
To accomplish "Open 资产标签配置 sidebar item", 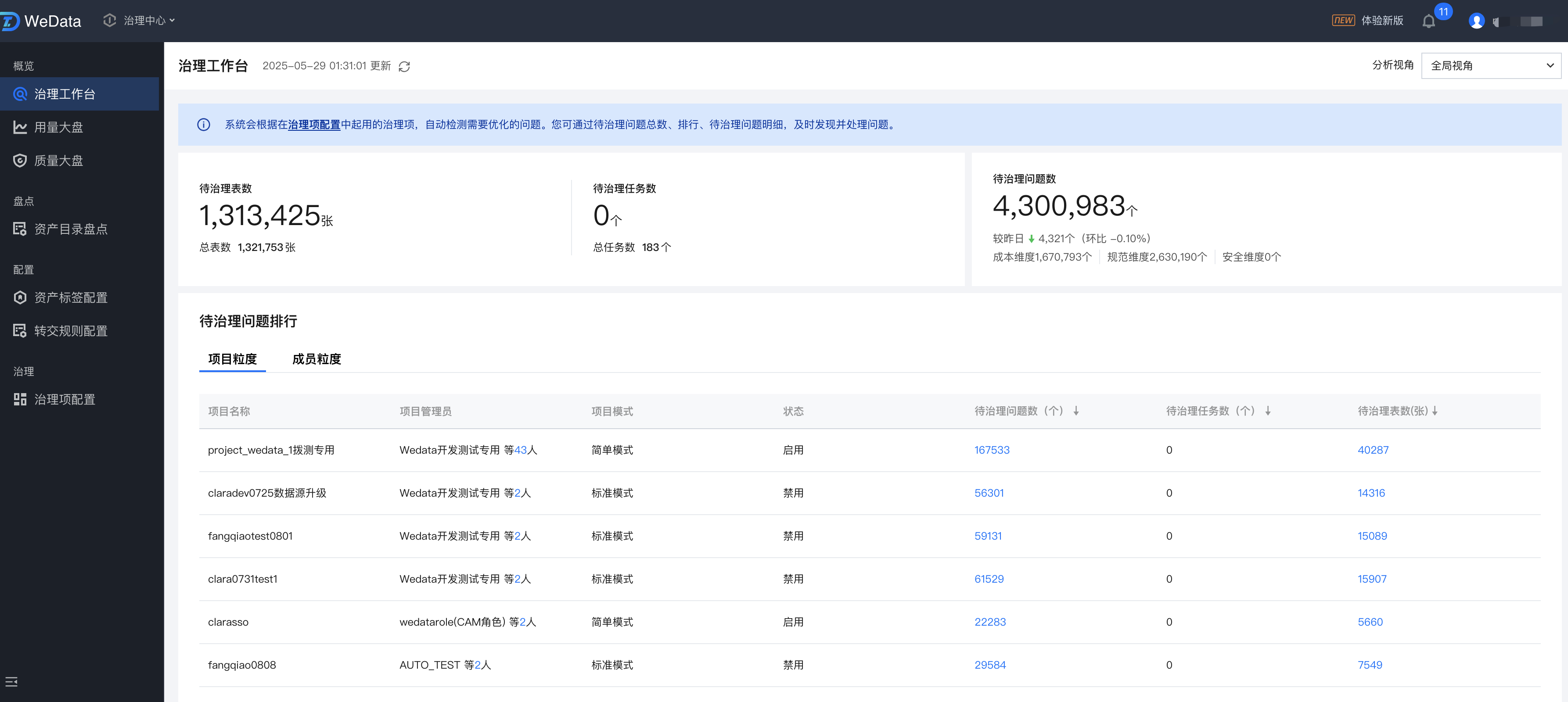I will click(x=71, y=297).
